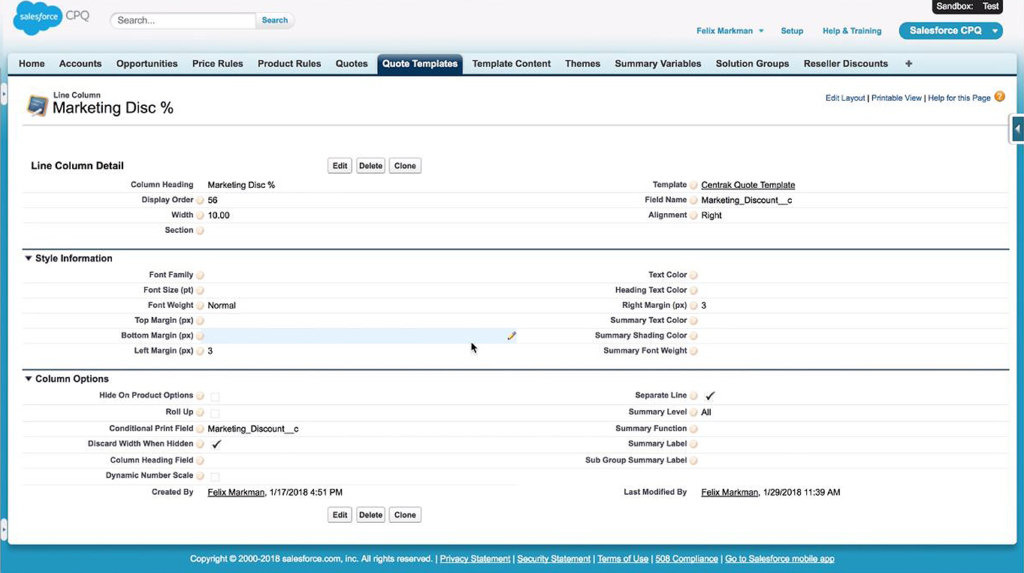Click the help bubble next to Conditional Print Field
The height and width of the screenshot is (573, 1024).
click(x=200, y=429)
